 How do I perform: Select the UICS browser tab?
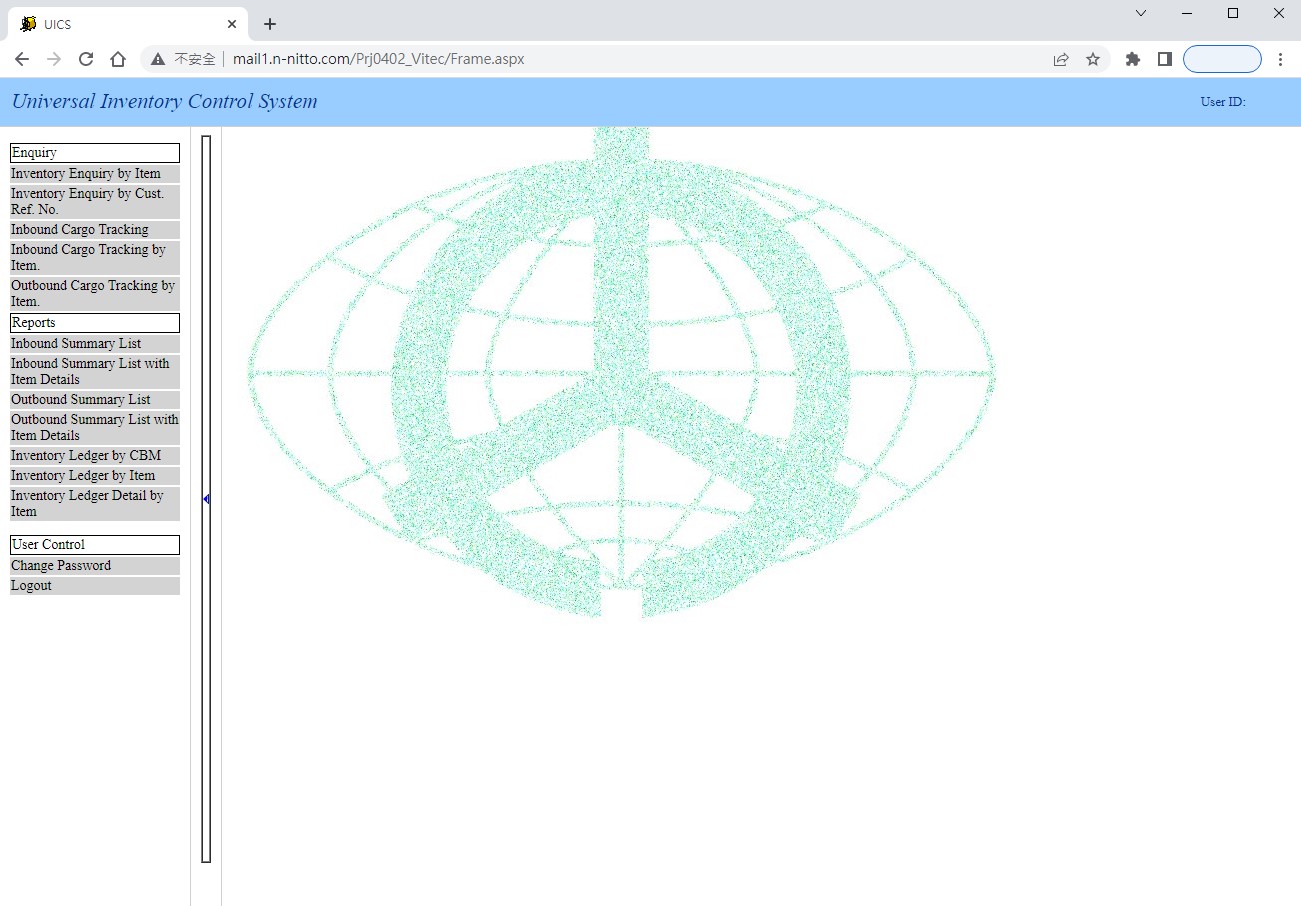coord(128,24)
